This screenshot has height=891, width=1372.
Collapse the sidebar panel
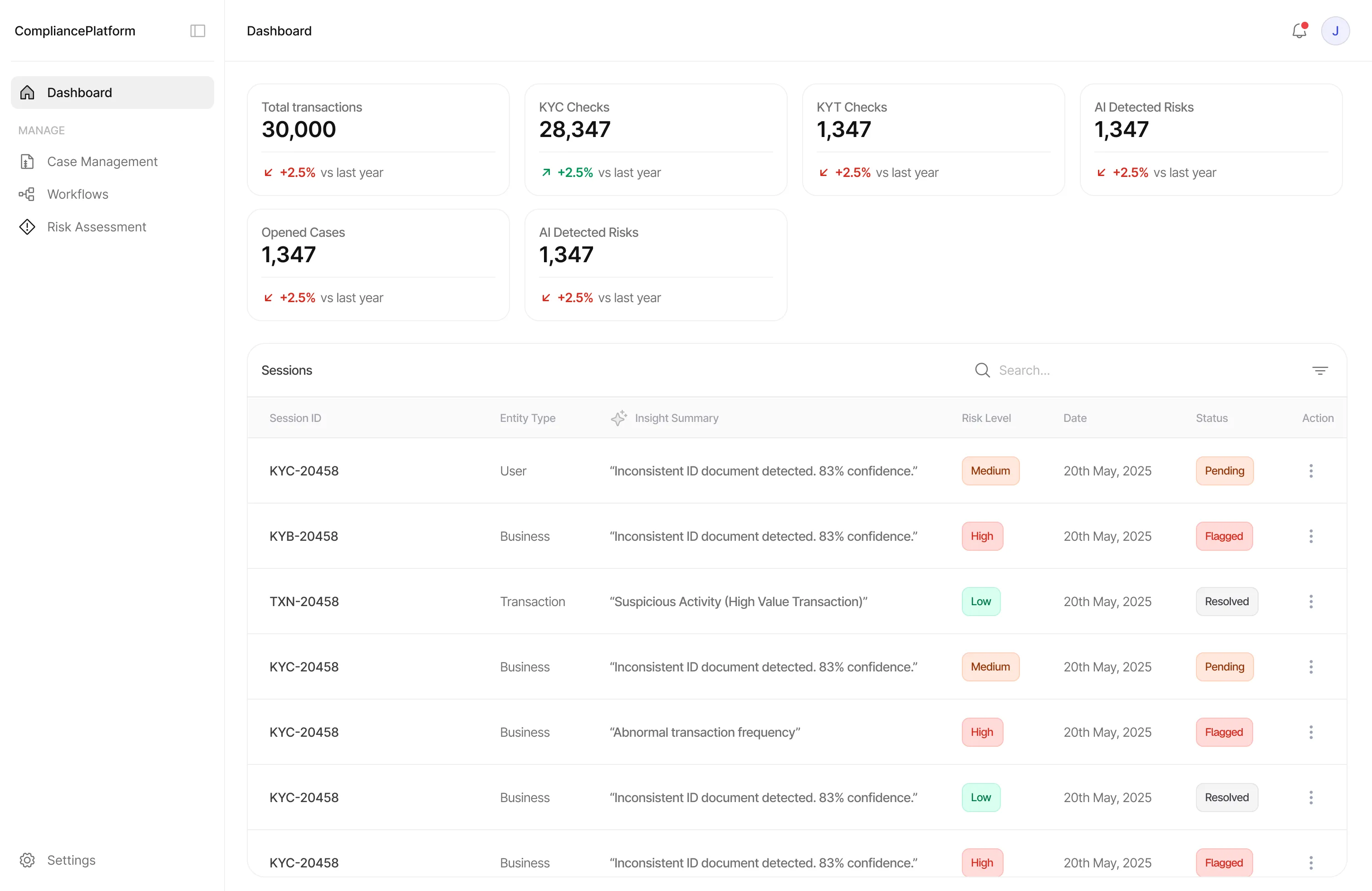point(197,30)
